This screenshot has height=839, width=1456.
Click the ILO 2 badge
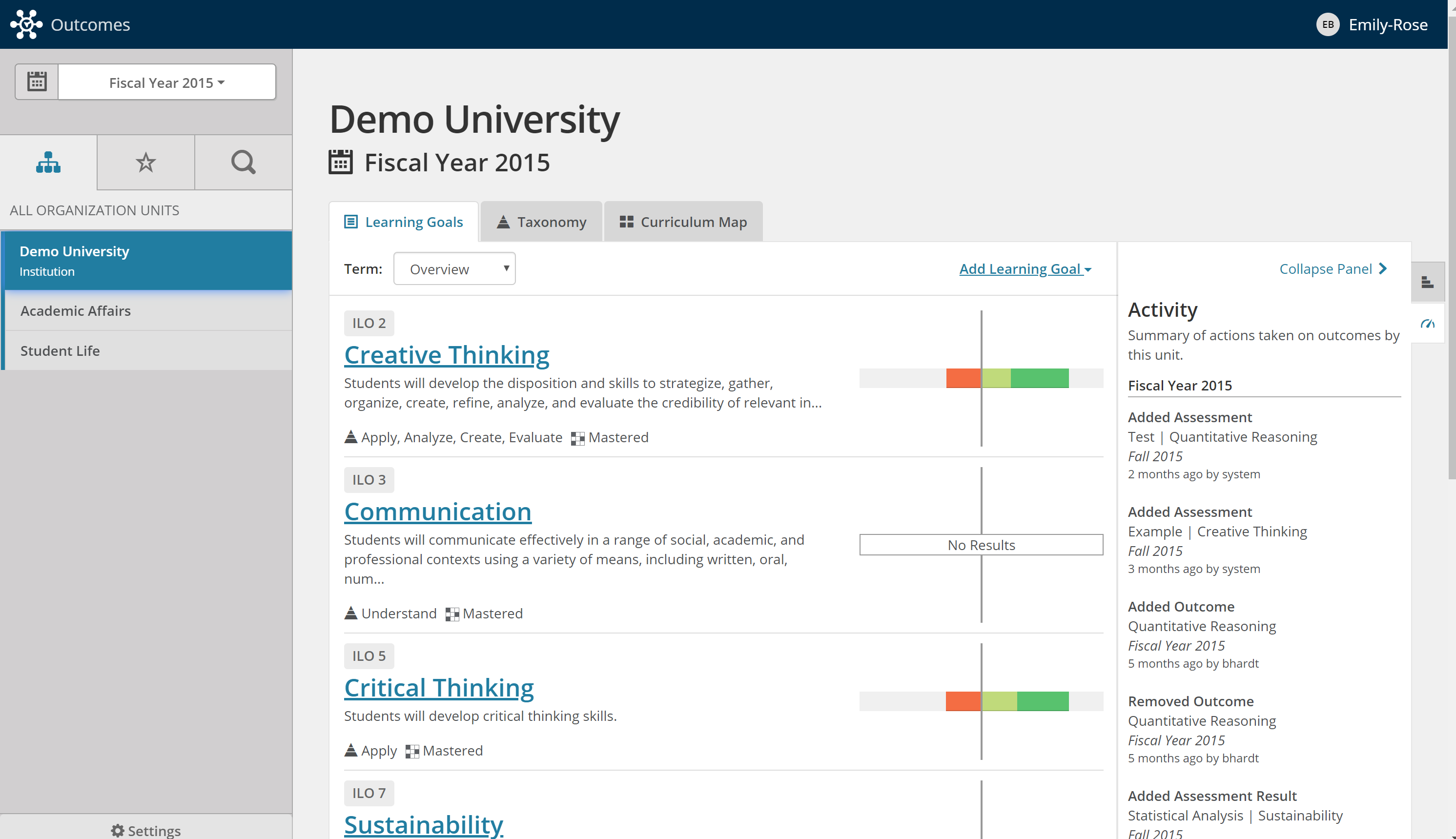point(369,323)
